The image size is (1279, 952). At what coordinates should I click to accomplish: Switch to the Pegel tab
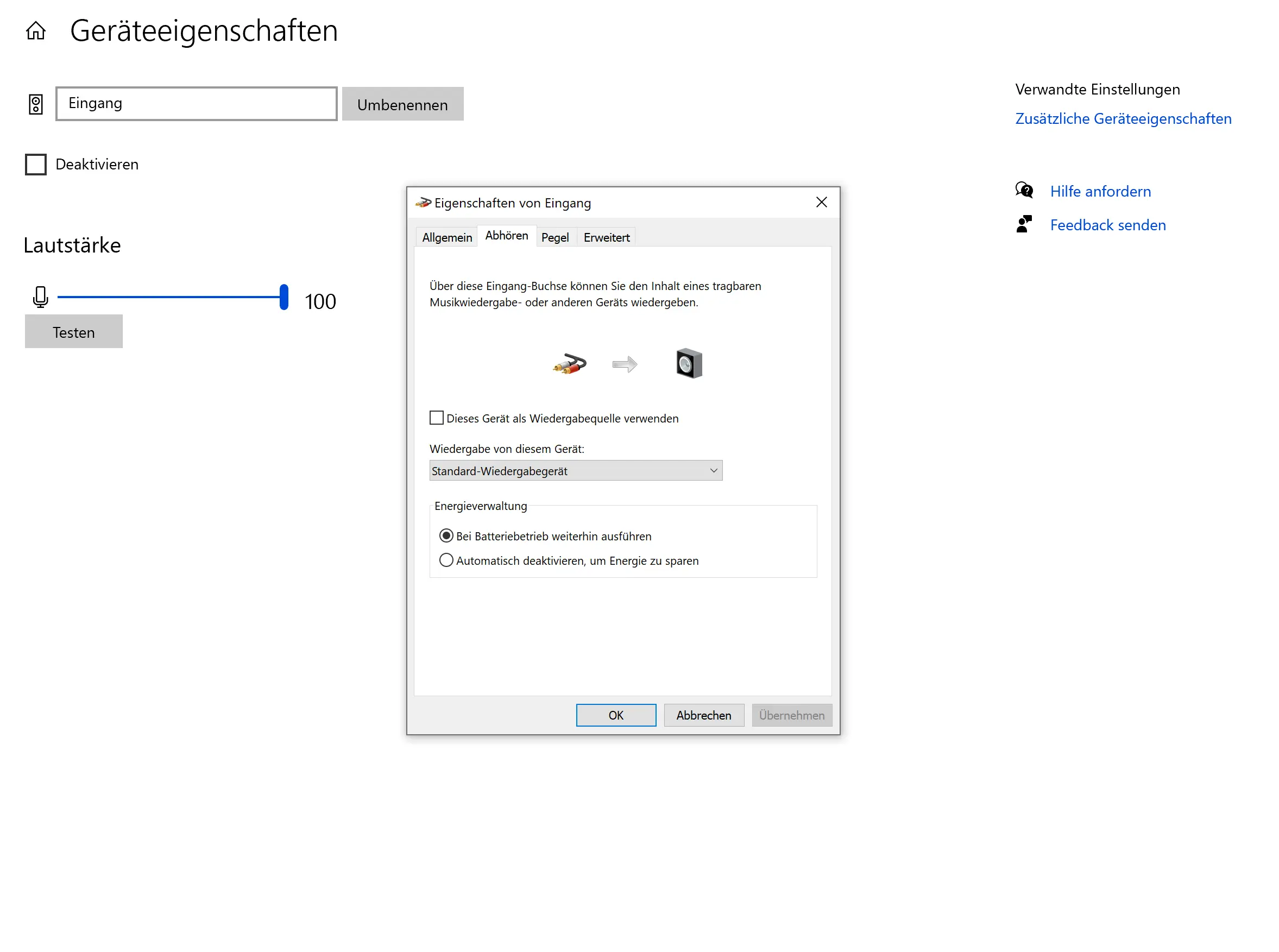(555, 237)
